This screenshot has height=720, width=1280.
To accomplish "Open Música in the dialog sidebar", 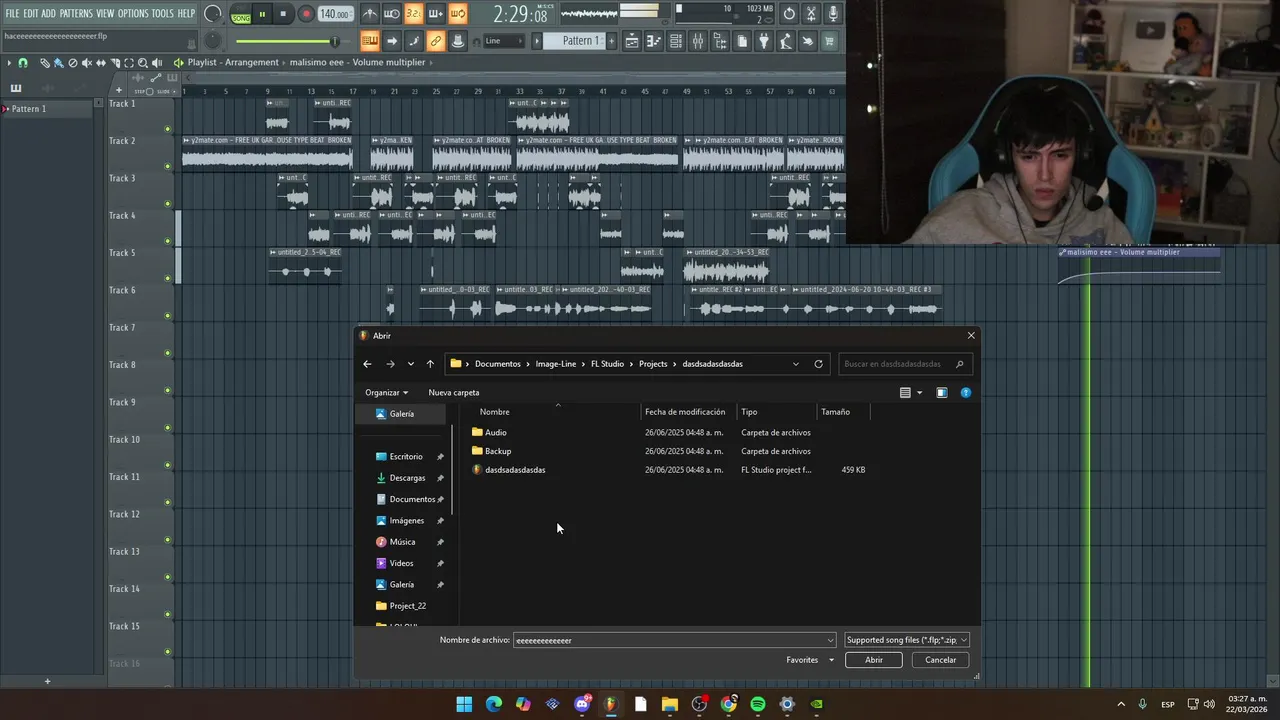I will (402, 542).
